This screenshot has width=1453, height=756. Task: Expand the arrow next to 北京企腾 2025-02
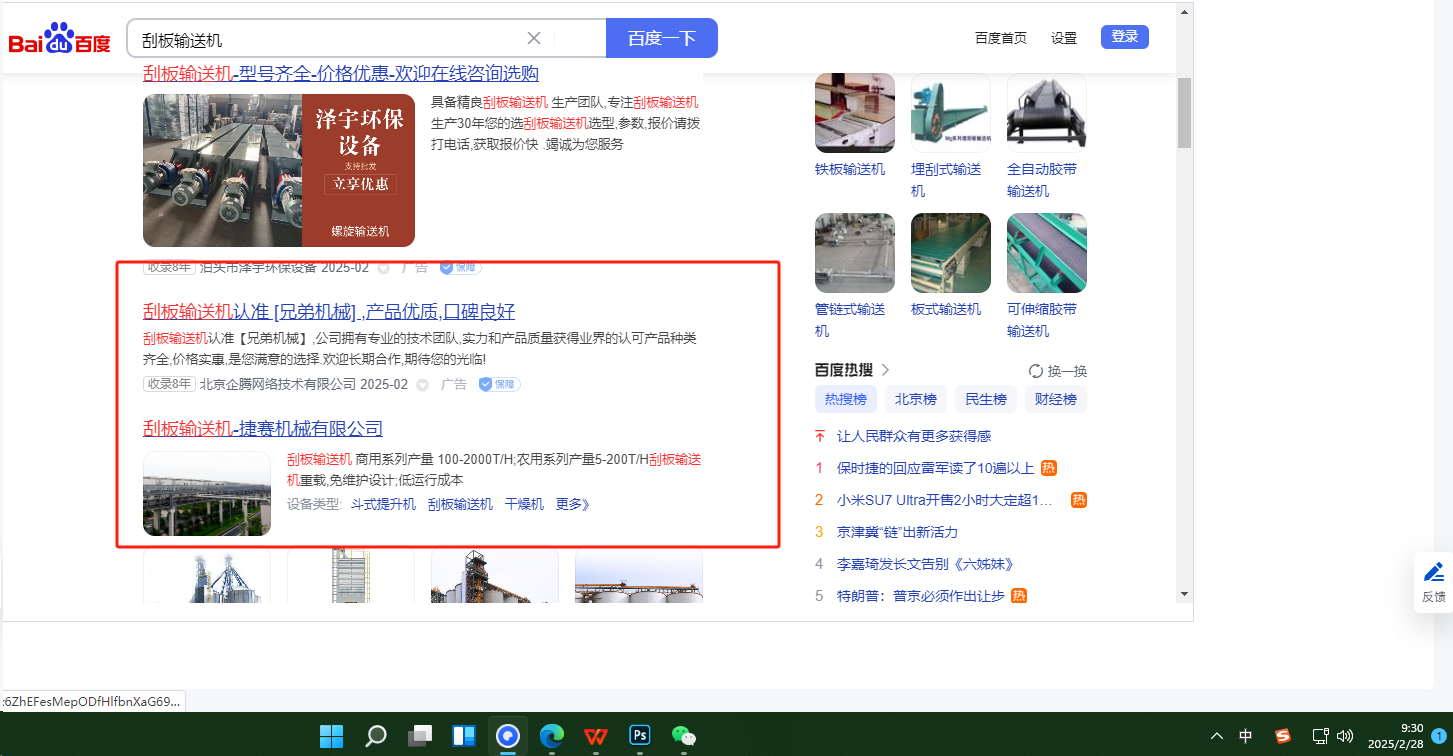click(422, 385)
